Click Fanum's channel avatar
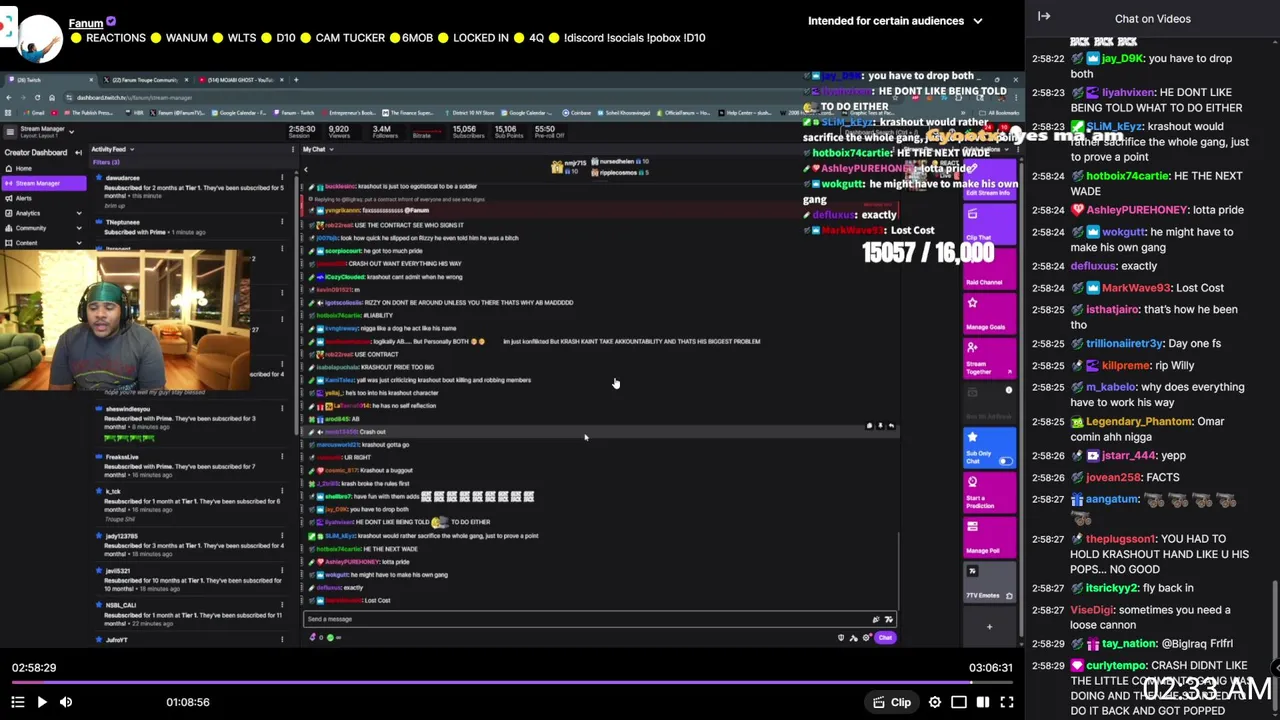Viewport: 1280px width, 720px height. [40, 37]
